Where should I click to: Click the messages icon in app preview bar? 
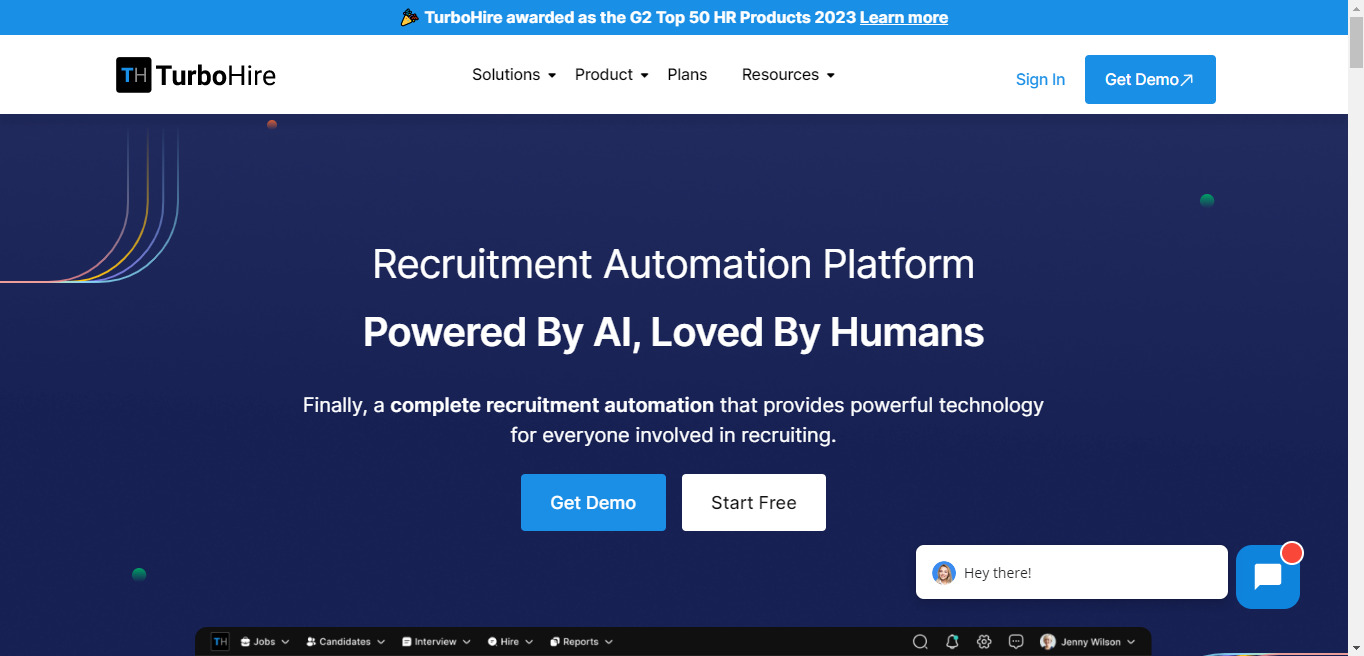[x=1016, y=642]
